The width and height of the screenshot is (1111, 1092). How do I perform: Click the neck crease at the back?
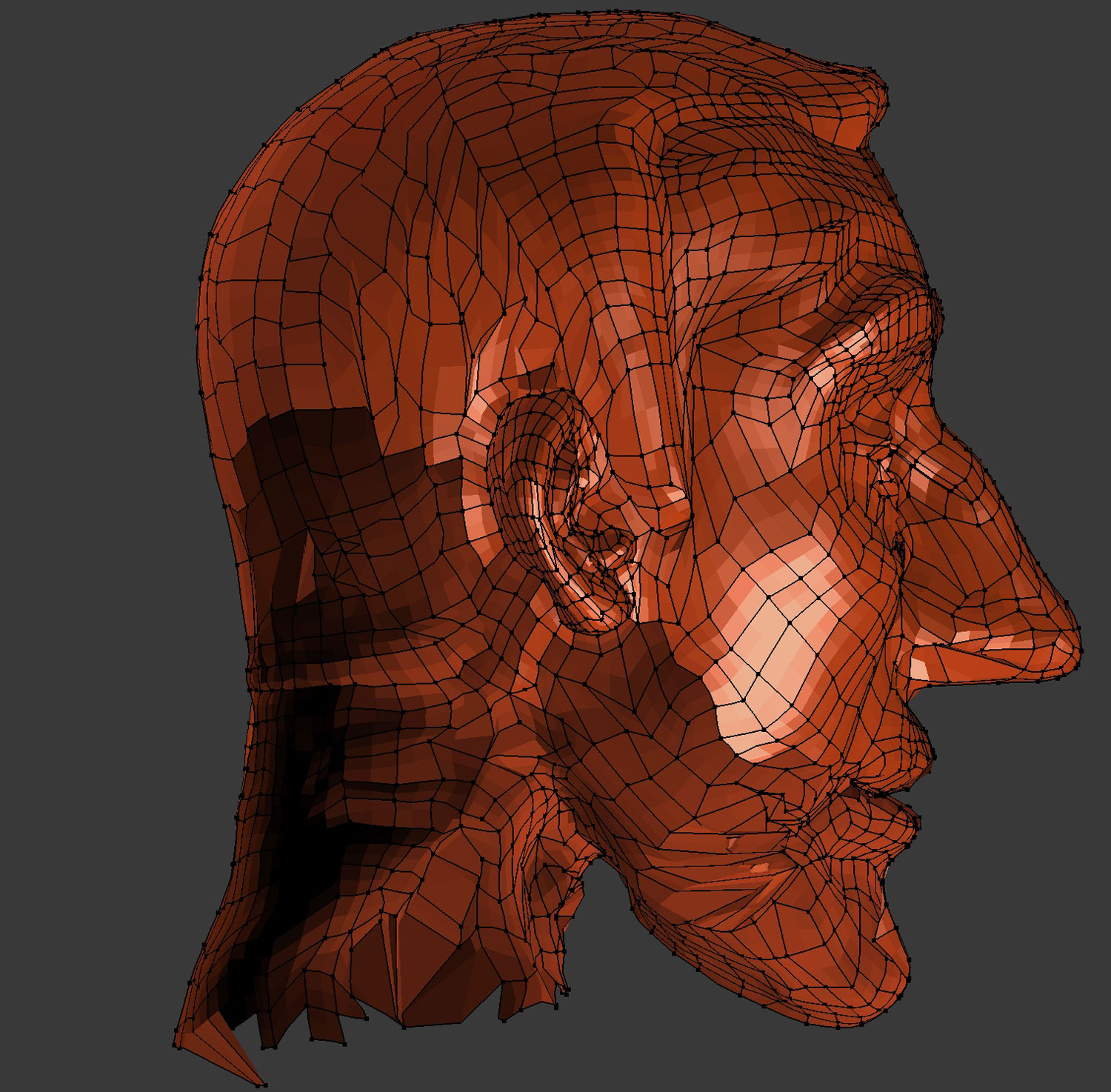coord(296,678)
